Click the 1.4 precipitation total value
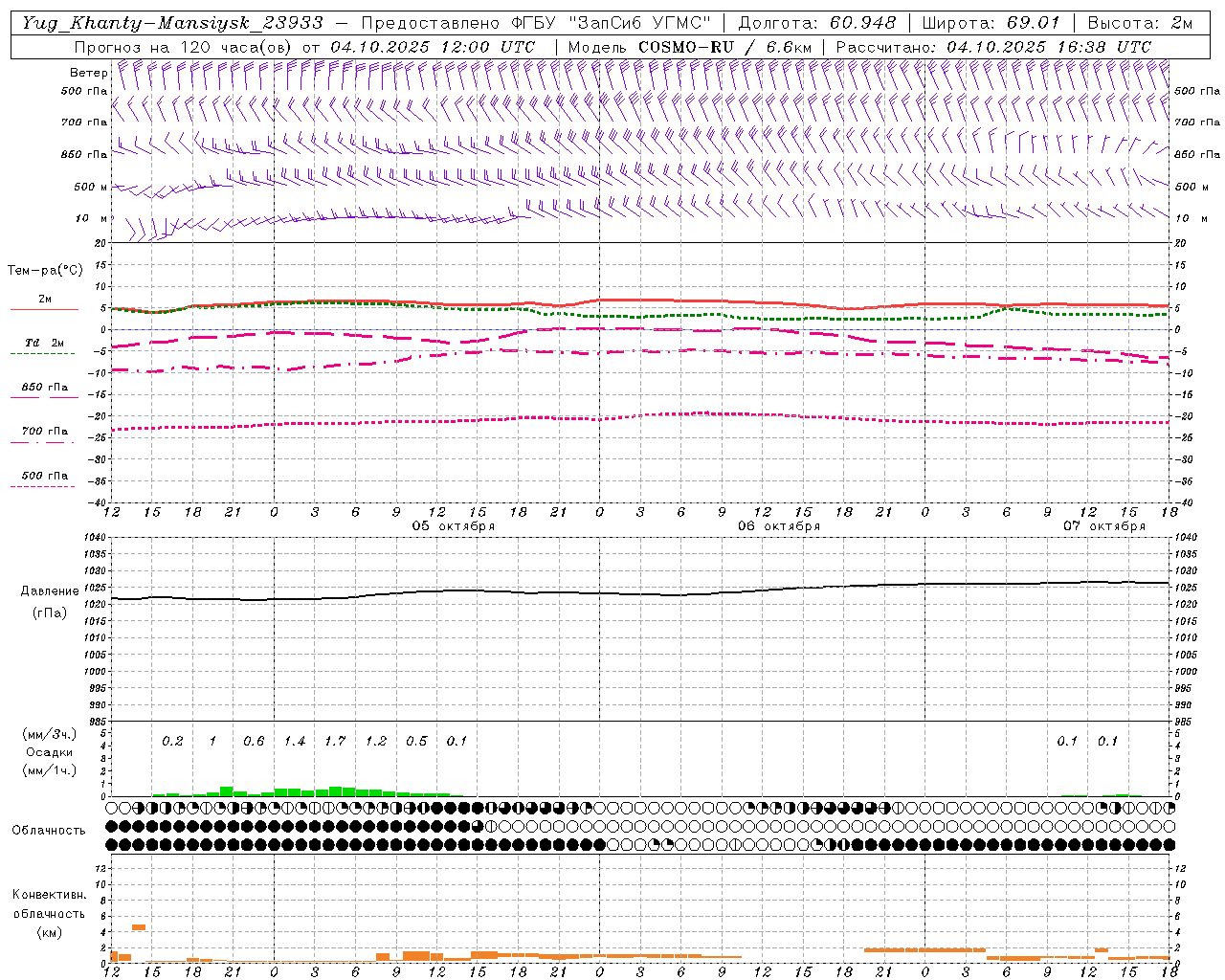The width and height of the screenshot is (1225, 980). click(295, 742)
